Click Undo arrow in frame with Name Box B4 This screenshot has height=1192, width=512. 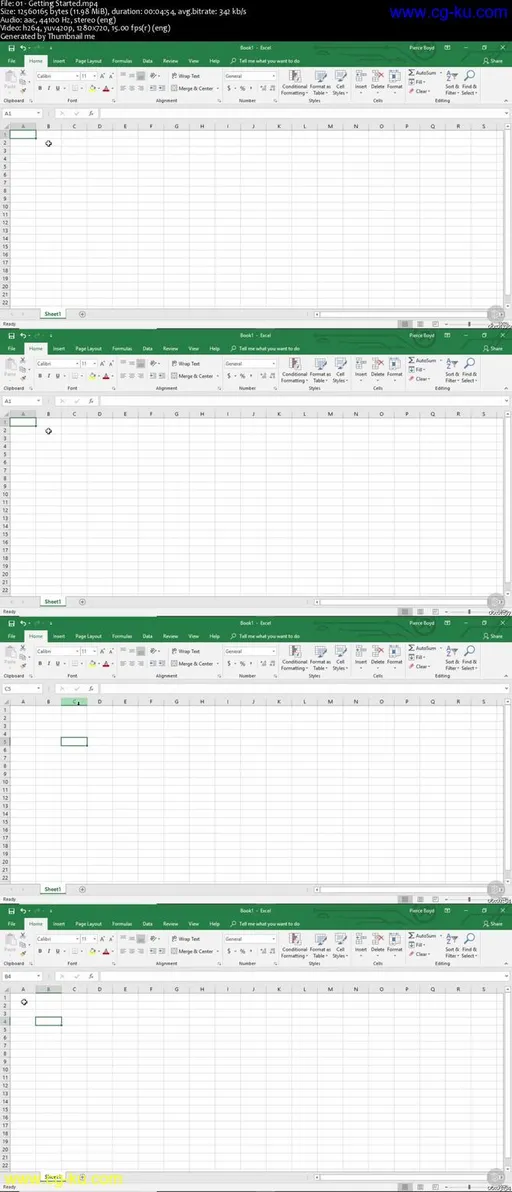(x=23, y=911)
